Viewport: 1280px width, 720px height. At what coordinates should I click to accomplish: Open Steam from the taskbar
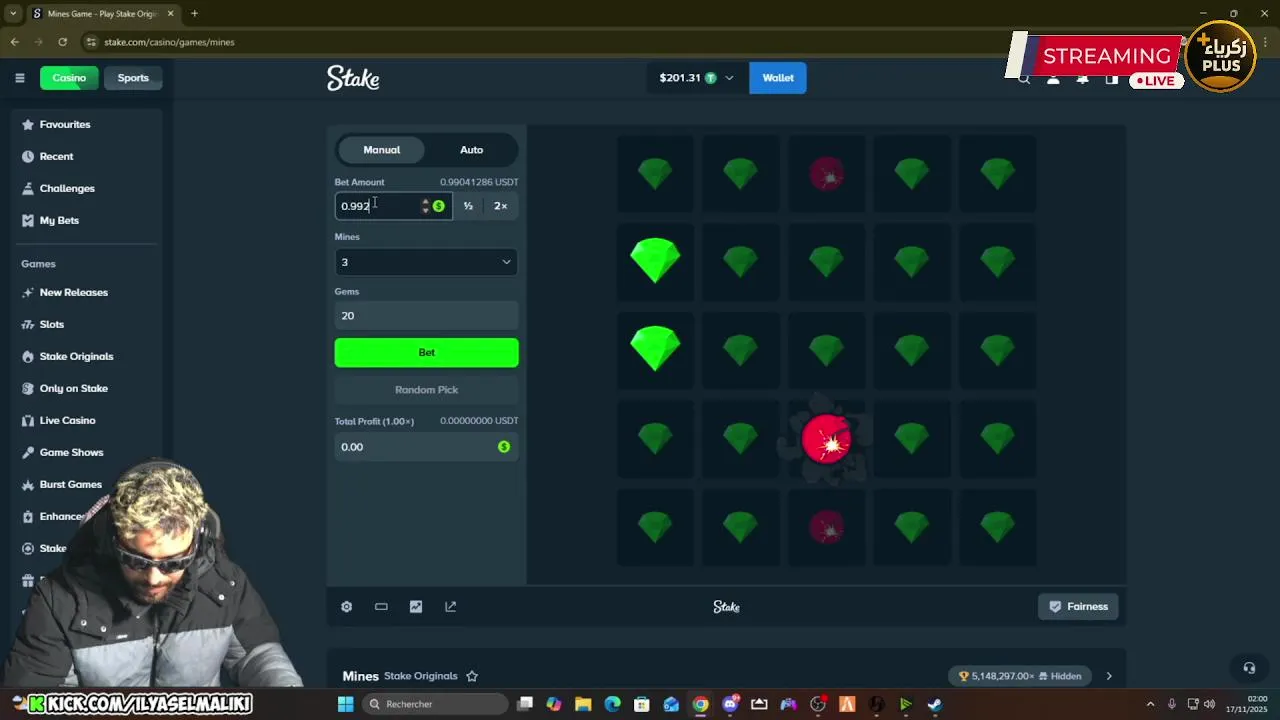[x=934, y=704]
